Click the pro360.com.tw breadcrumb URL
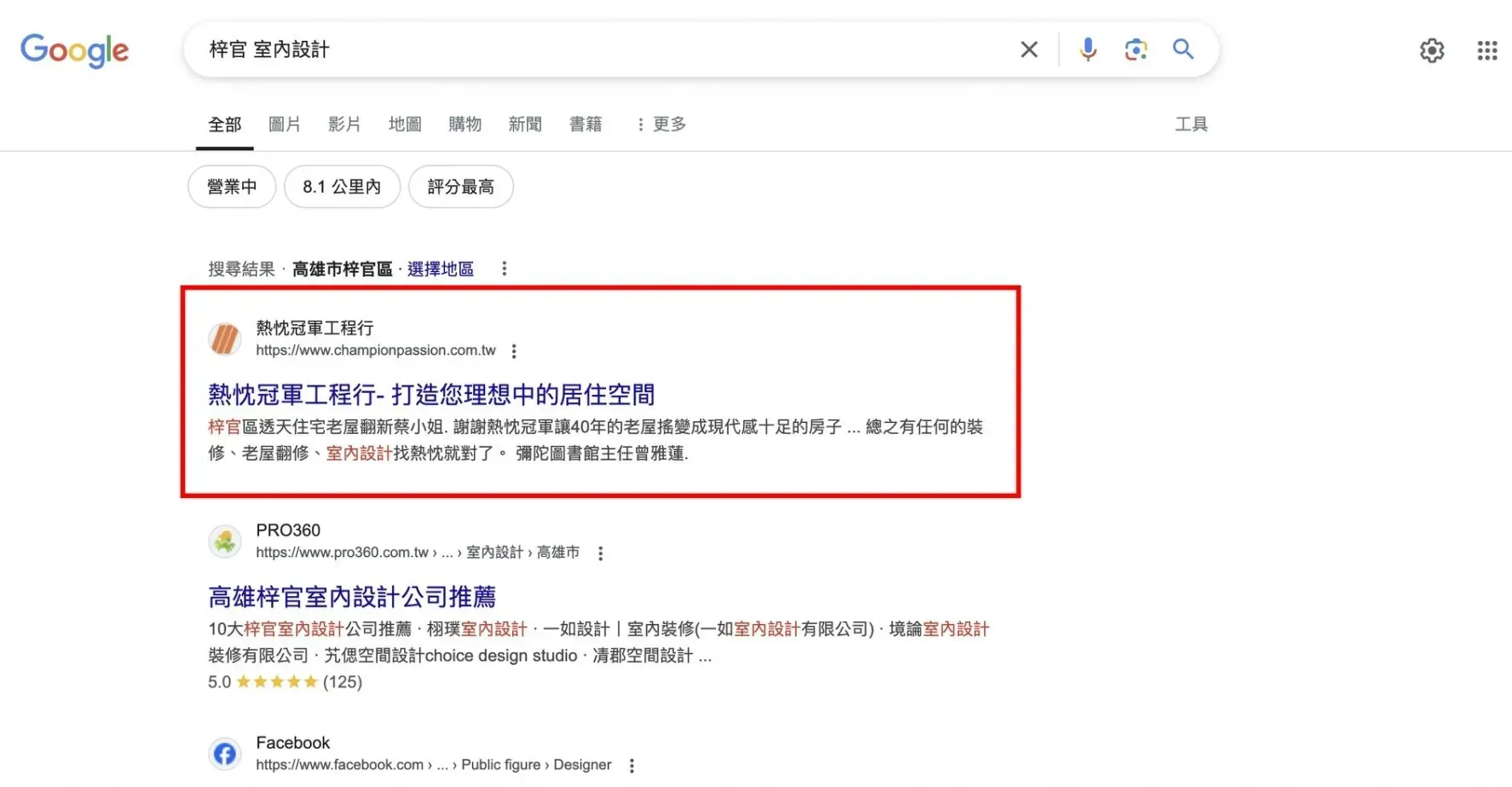 pyautogui.click(x=418, y=553)
